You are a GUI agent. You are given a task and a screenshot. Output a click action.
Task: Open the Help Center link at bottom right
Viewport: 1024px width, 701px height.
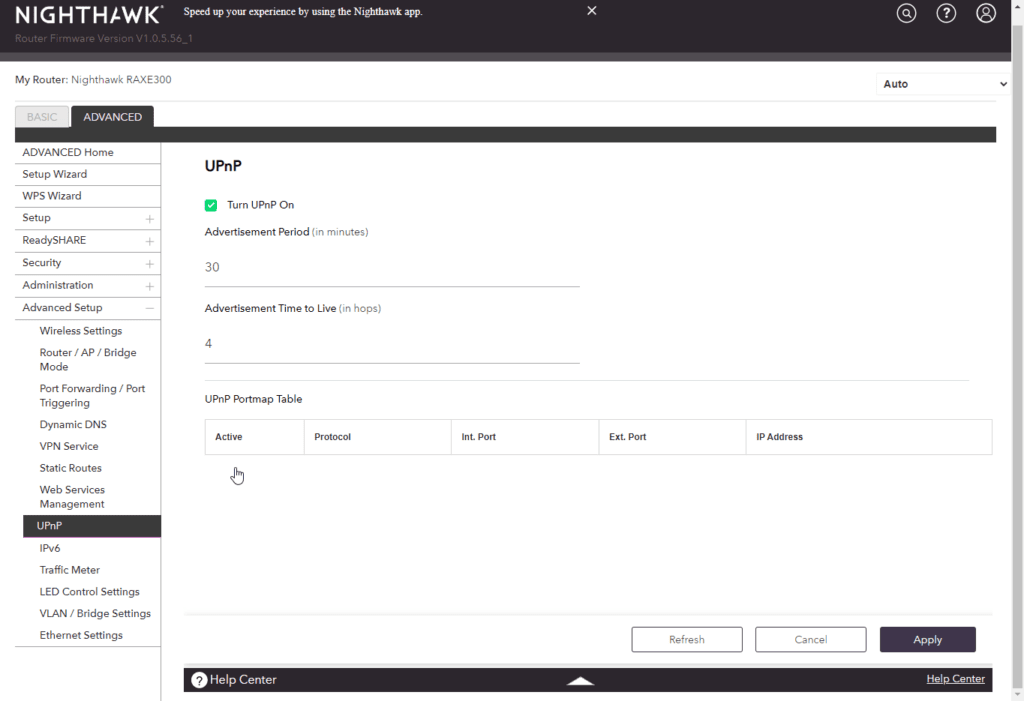(955, 679)
